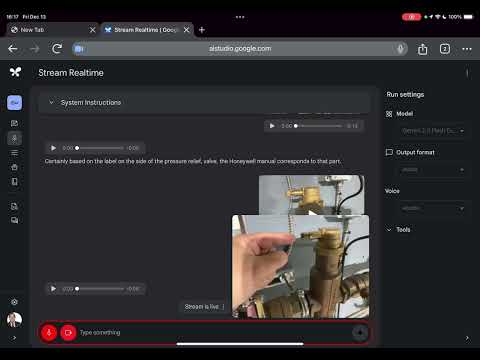
Task: Open the Output format dropdown
Action: pos(433,170)
